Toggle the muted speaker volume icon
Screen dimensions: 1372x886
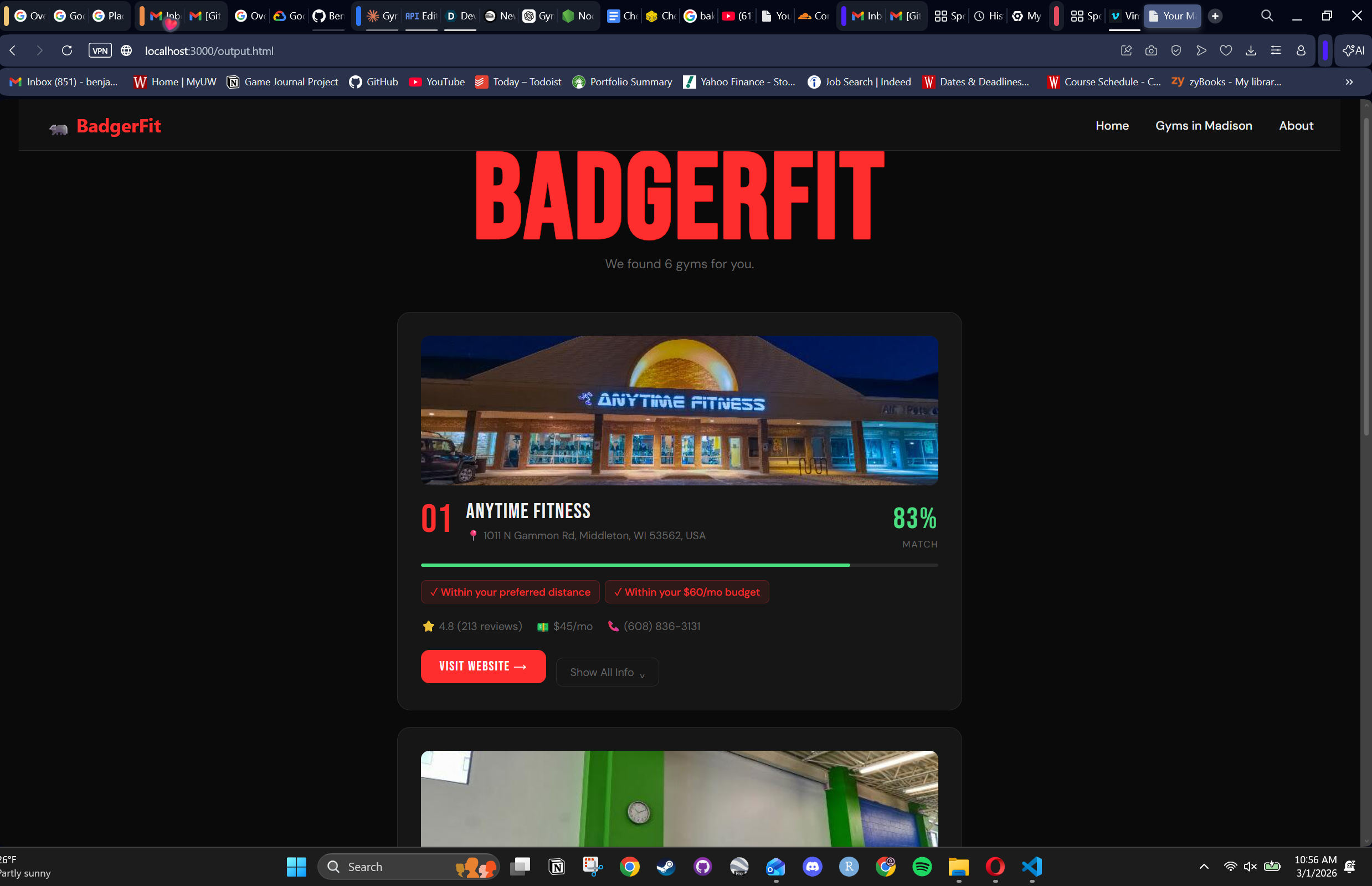point(1250,867)
